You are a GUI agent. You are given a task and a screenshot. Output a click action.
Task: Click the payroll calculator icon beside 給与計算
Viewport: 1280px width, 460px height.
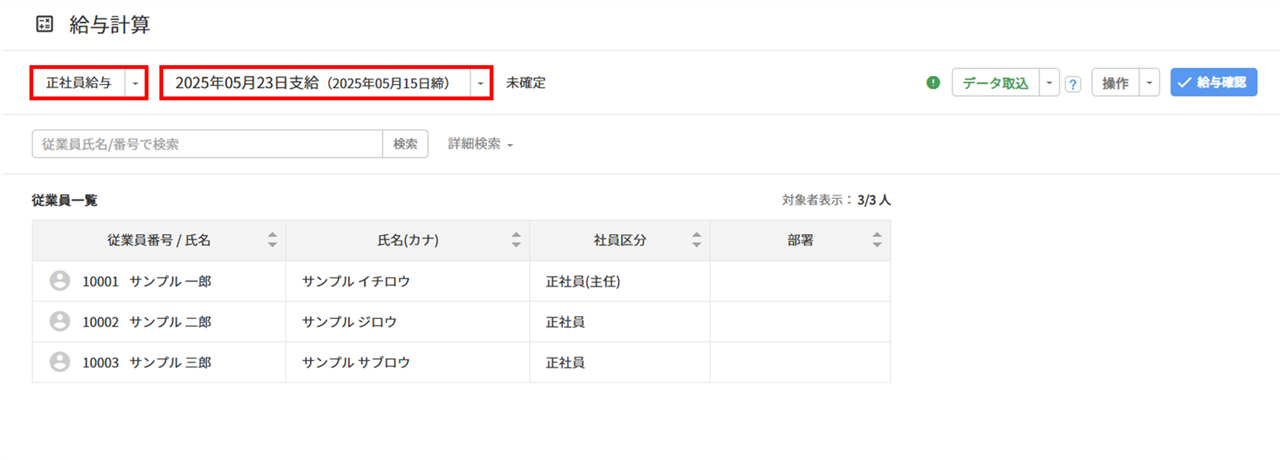(44, 25)
